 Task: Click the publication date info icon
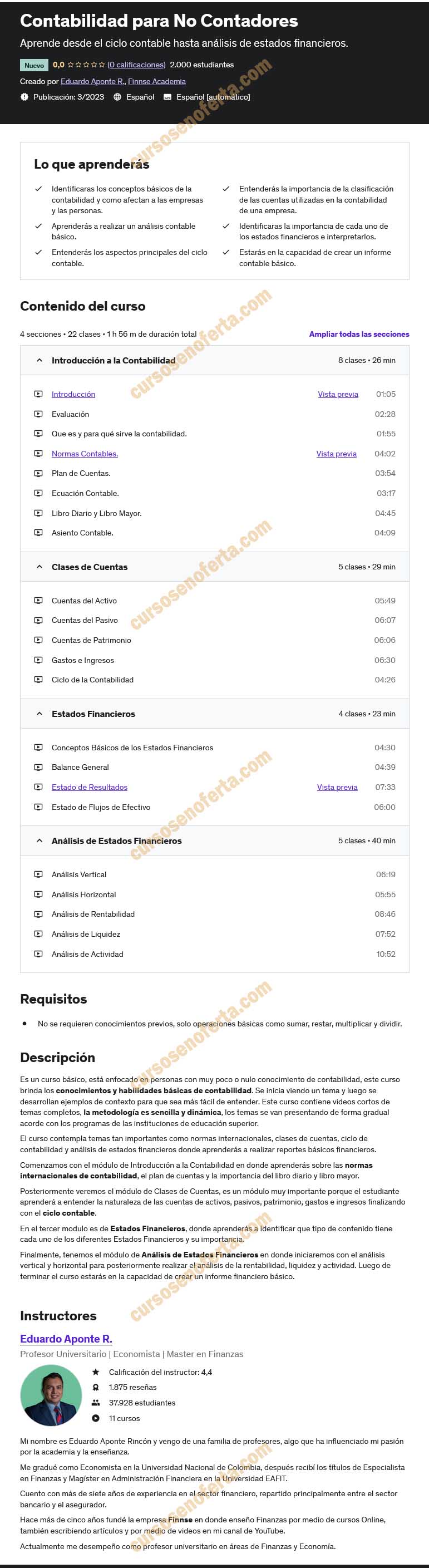point(24,96)
